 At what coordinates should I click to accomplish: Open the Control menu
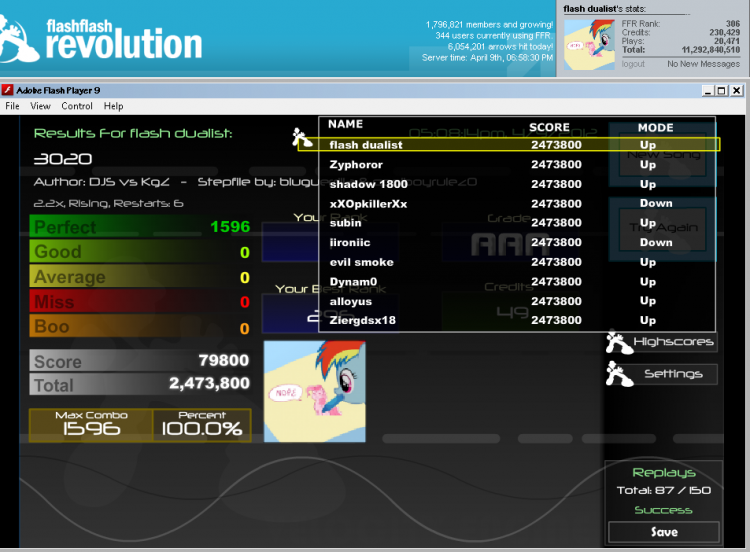point(77,106)
